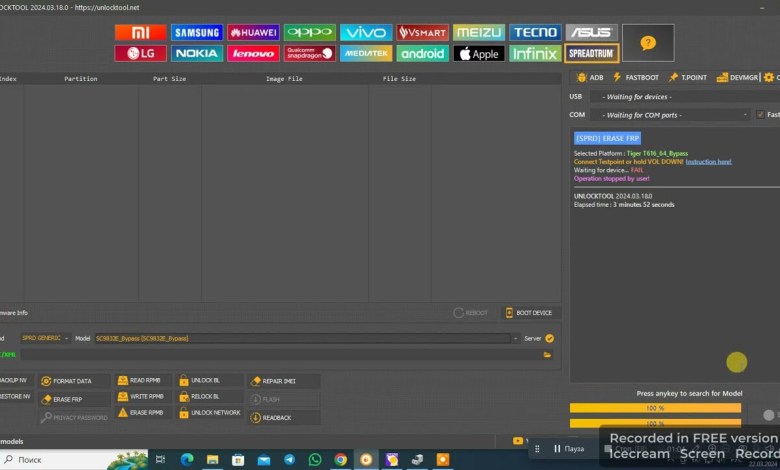Viewport: 780px width, 470px height.
Task: Click the Image File column header
Action: tap(284, 79)
